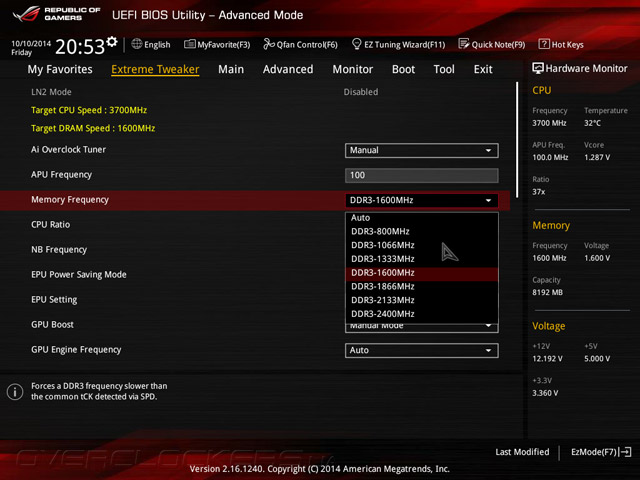
Task: Click Target CPU Speed : 3700MHz text
Action: click(x=89, y=110)
